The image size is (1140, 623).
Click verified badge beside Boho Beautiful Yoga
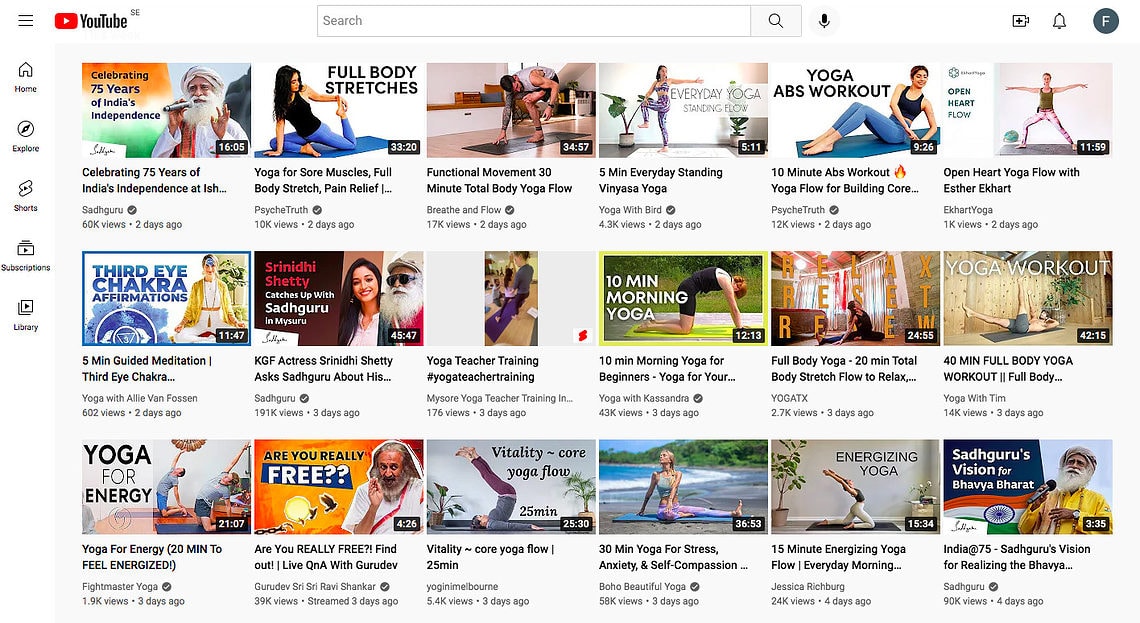coord(694,587)
